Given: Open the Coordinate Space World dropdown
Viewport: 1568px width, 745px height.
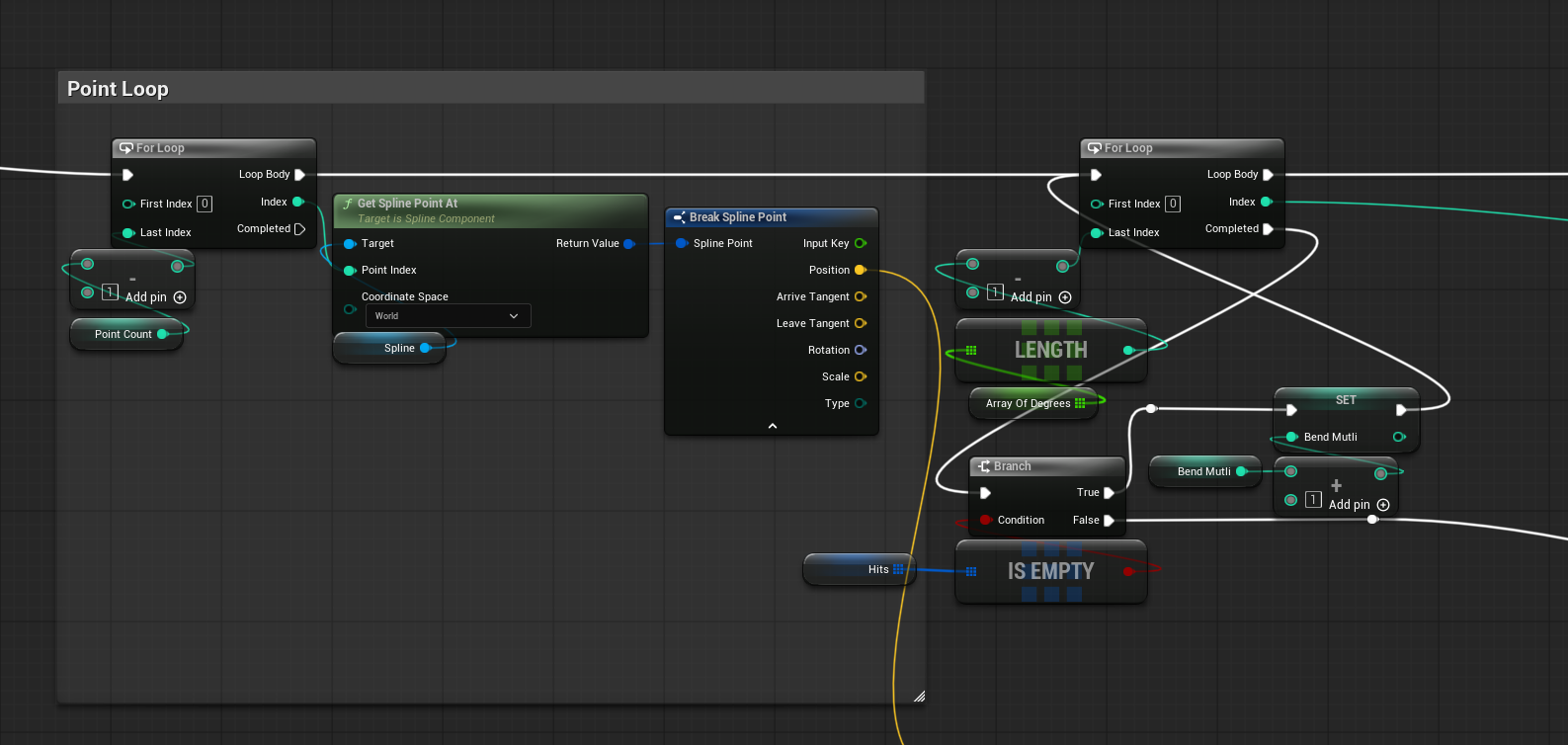Looking at the screenshot, I should pos(448,316).
